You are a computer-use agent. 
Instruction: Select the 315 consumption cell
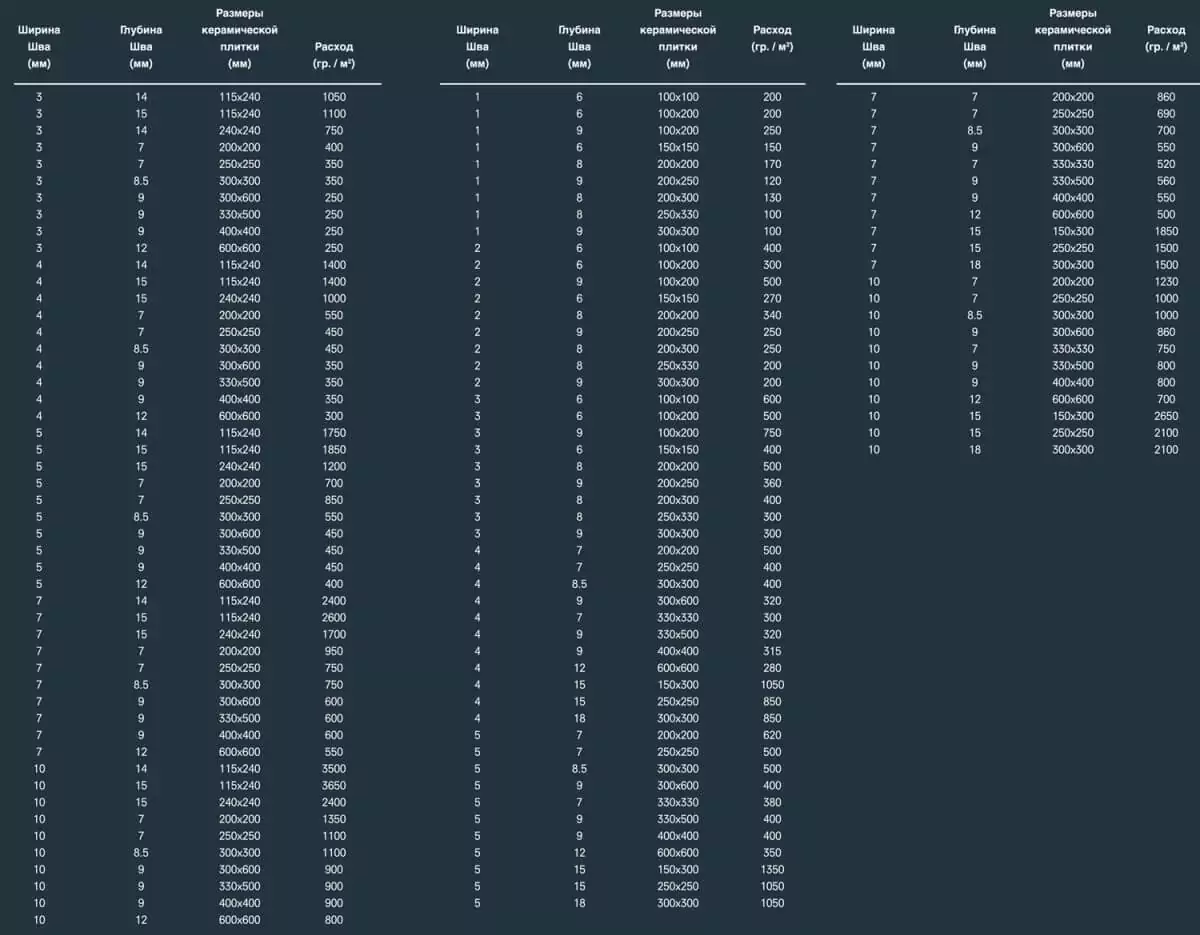point(772,651)
